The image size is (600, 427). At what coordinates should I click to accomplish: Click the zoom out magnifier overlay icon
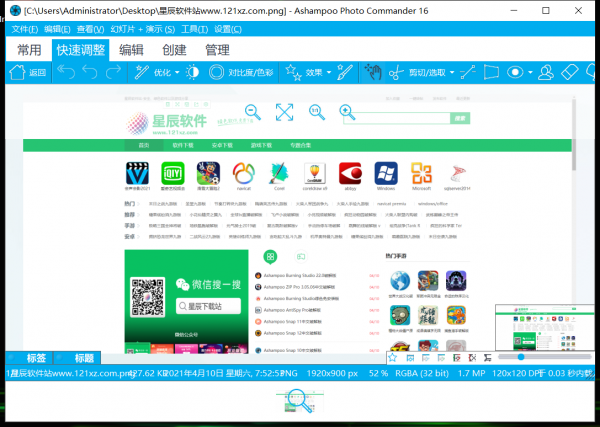(253, 112)
